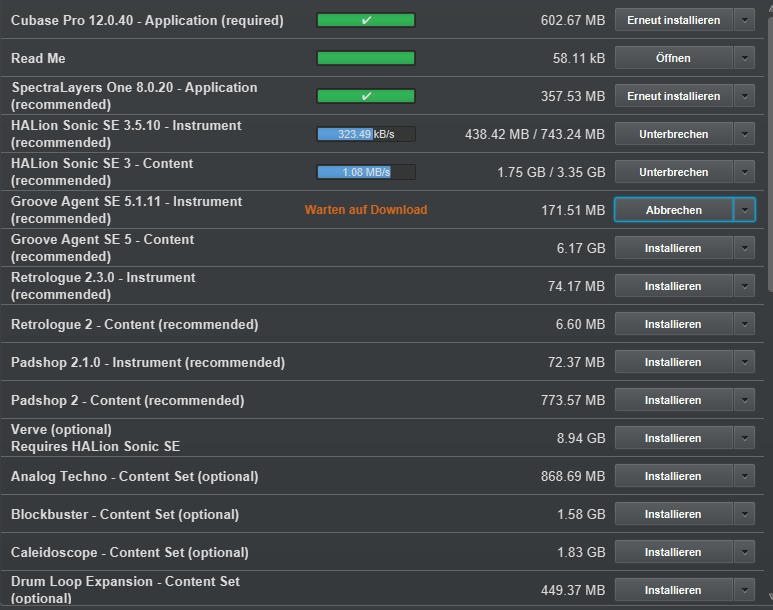Reinstall SpectraLayers One 8.0.20 Application
The height and width of the screenshot is (610, 773).
673,96
